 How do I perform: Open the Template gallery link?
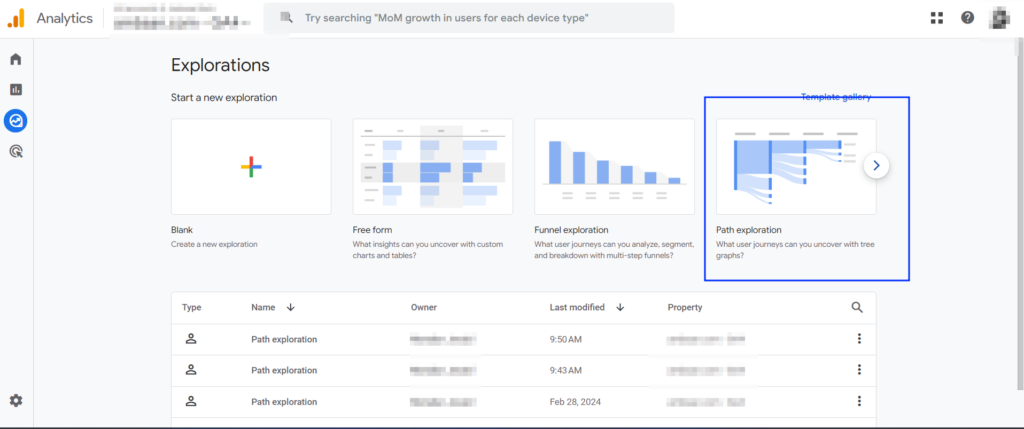[836, 97]
